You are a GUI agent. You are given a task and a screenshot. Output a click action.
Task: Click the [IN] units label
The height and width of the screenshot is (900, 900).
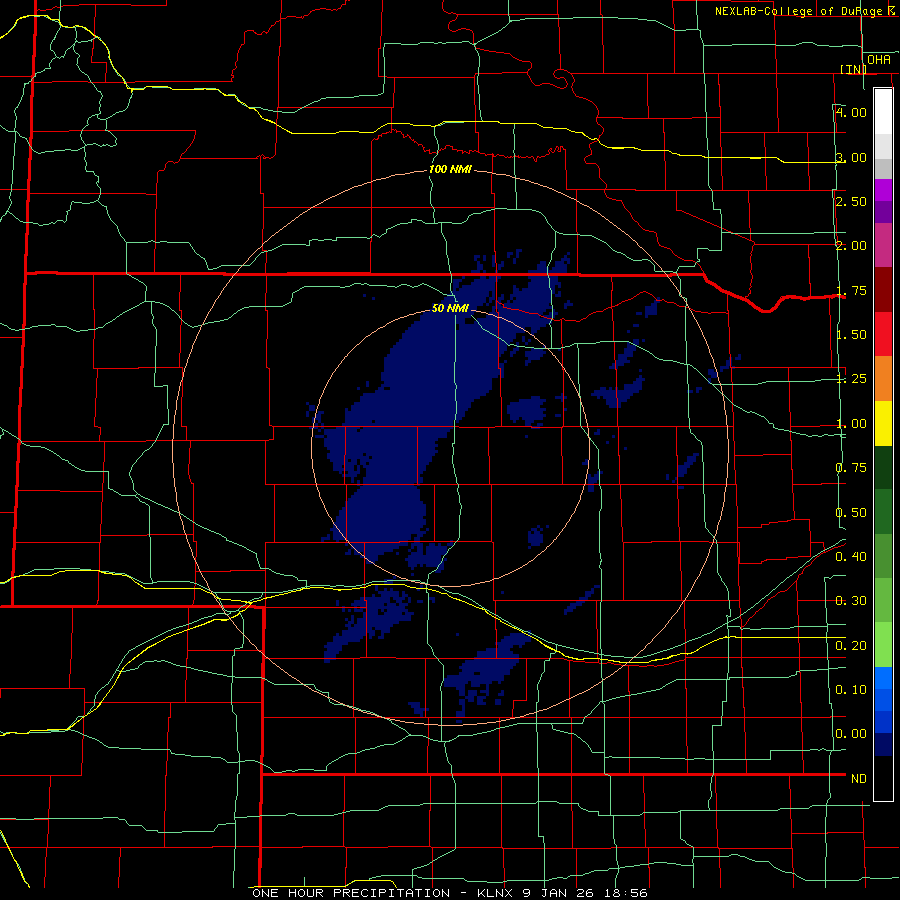tap(854, 69)
